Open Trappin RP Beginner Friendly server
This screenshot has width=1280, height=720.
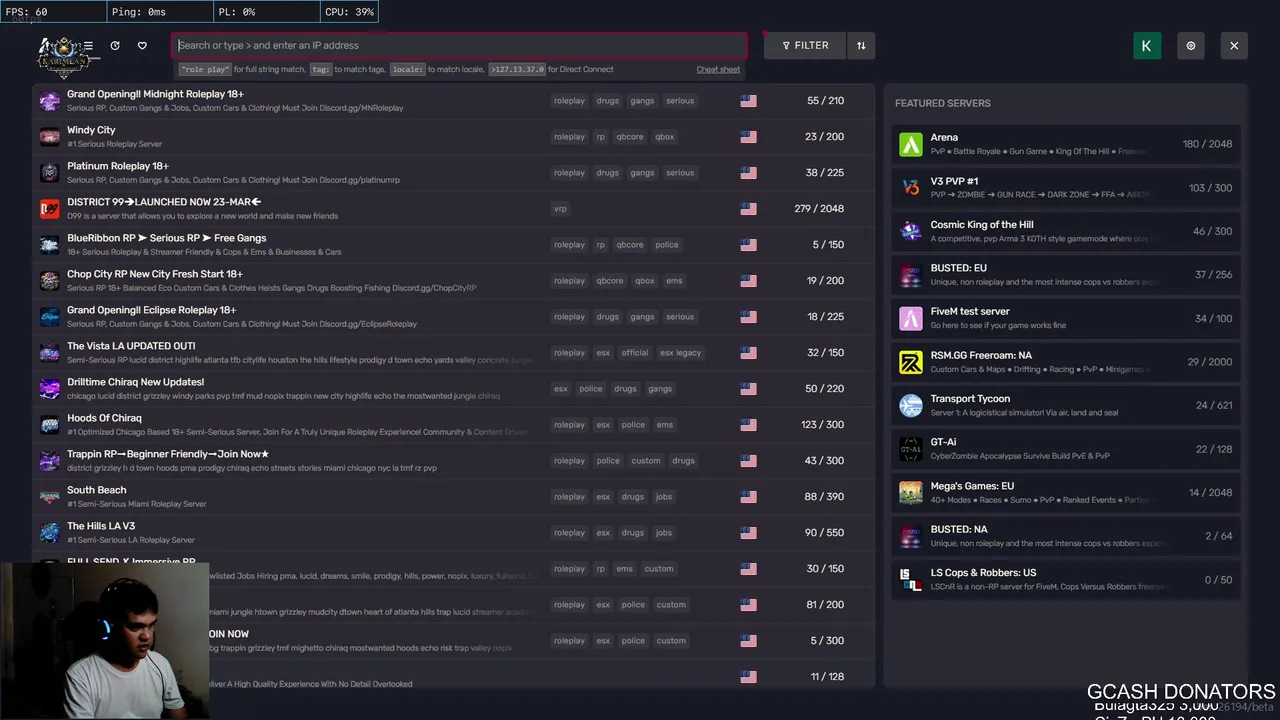point(454,461)
